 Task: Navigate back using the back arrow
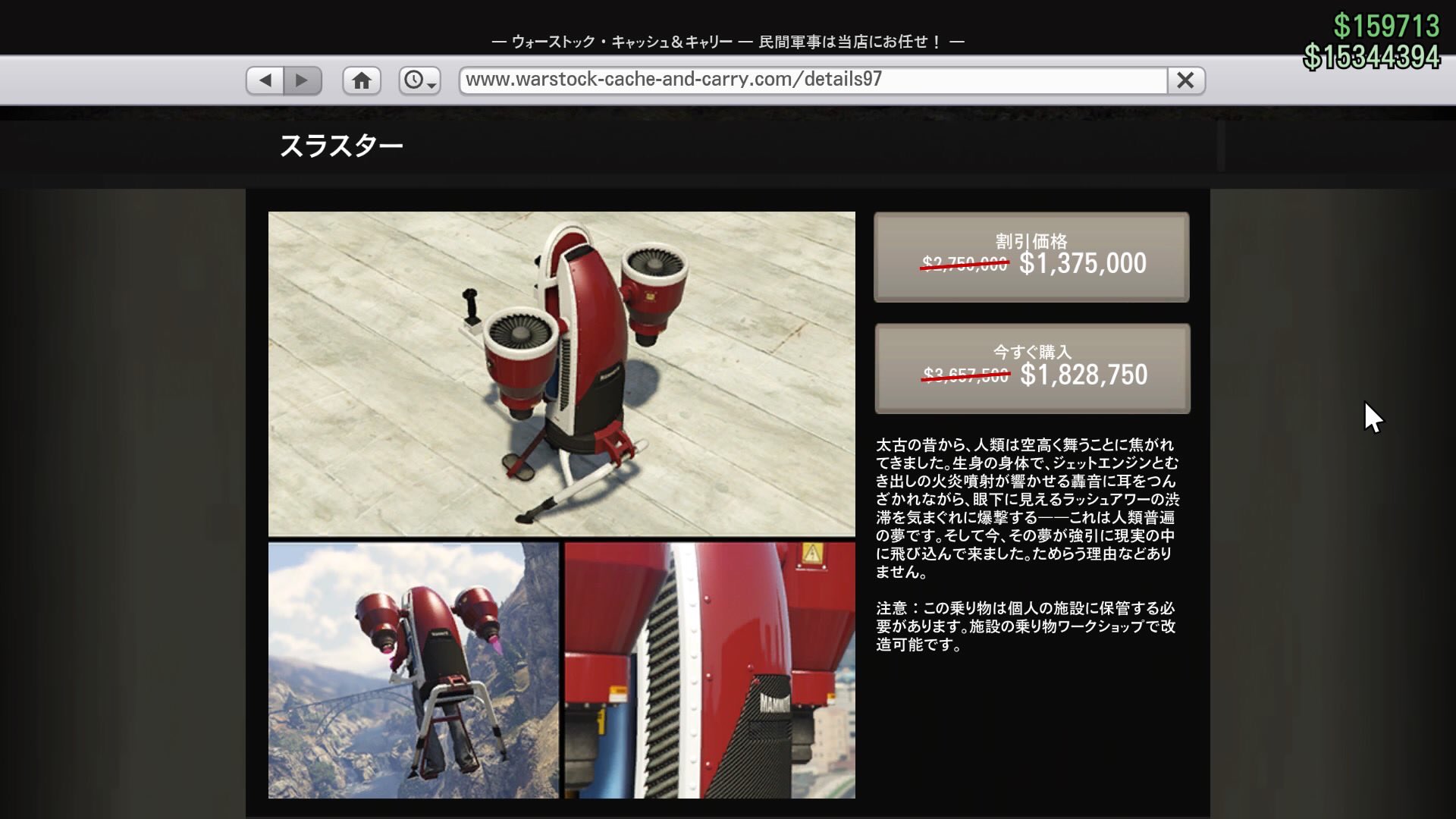265,80
